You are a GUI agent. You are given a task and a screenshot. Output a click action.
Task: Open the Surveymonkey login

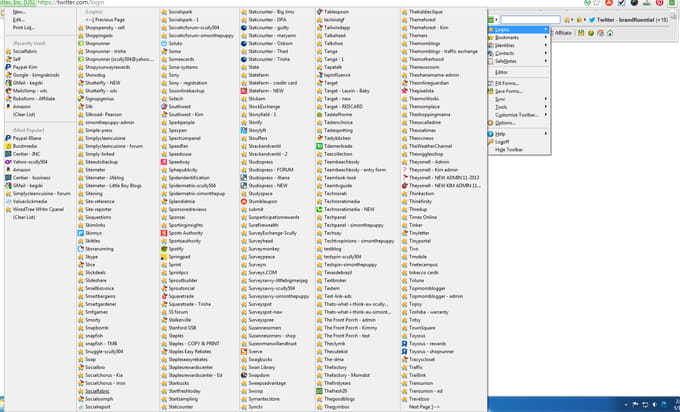264,249
